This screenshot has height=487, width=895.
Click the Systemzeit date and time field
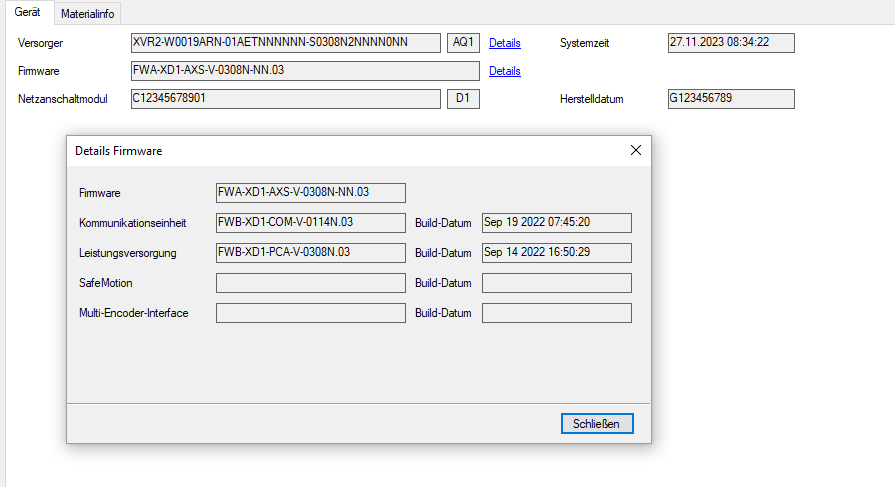[x=730, y=43]
